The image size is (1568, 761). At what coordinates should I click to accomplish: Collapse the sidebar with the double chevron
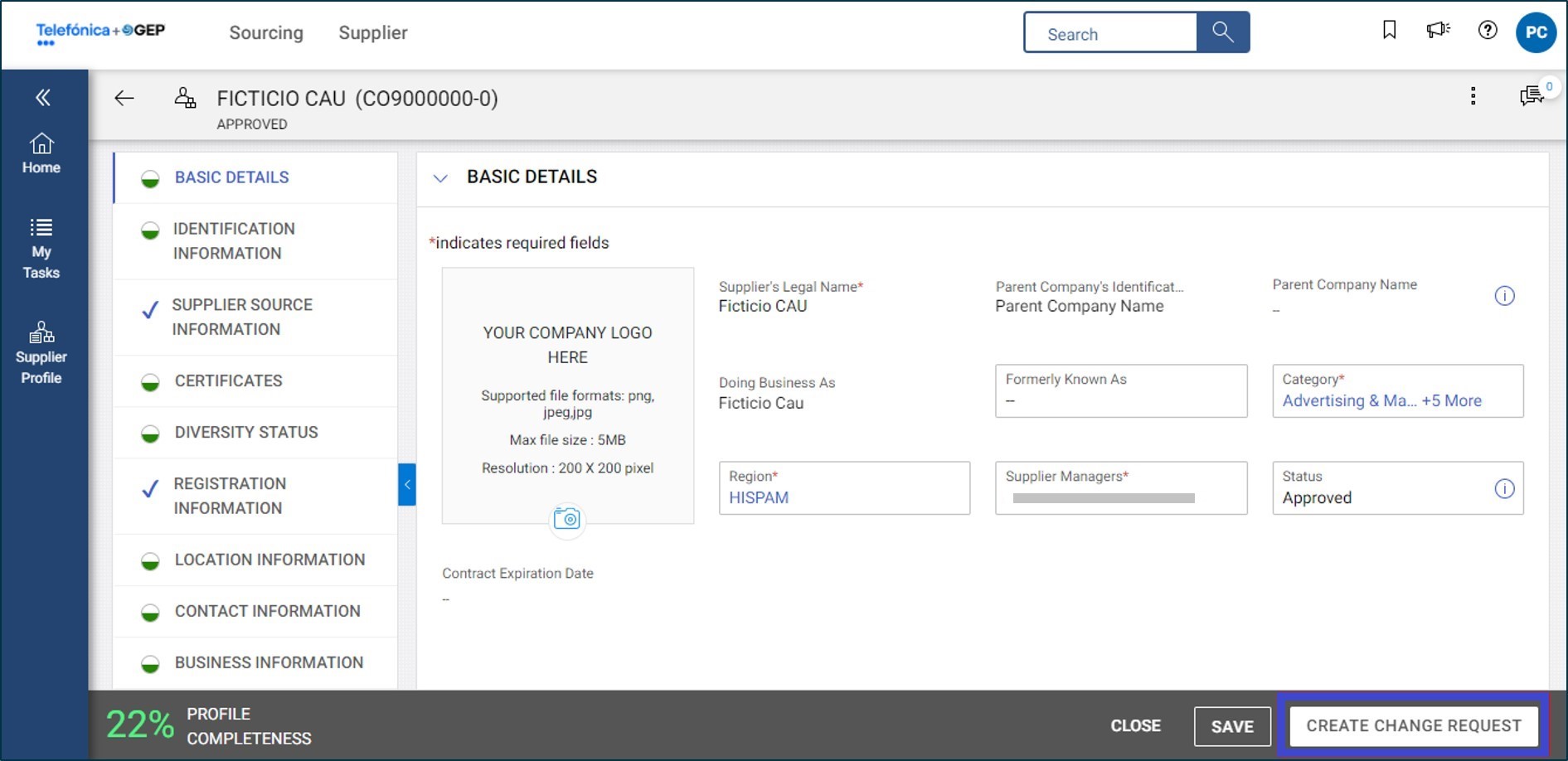pos(41,97)
